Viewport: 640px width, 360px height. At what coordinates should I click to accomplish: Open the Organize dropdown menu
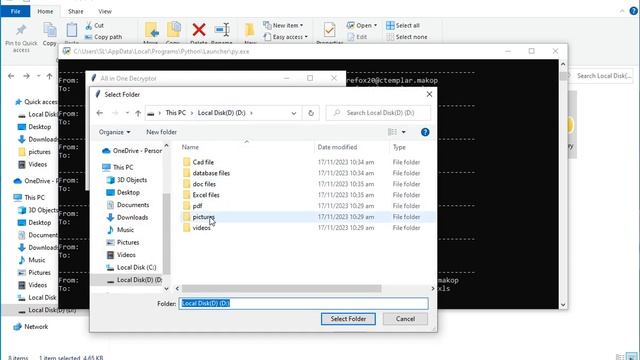click(x=115, y=132)
